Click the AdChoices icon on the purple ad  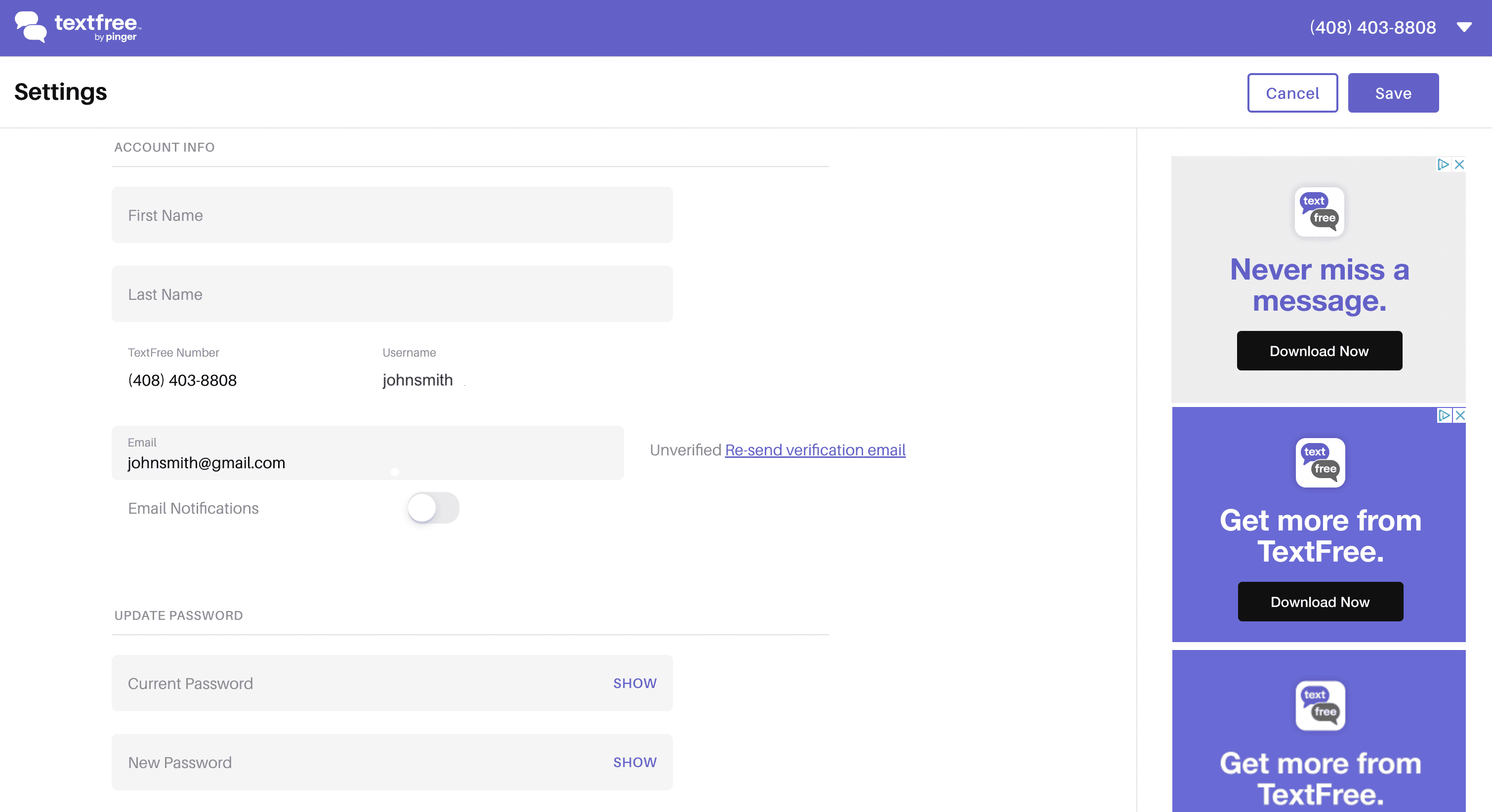[1444, 416]
